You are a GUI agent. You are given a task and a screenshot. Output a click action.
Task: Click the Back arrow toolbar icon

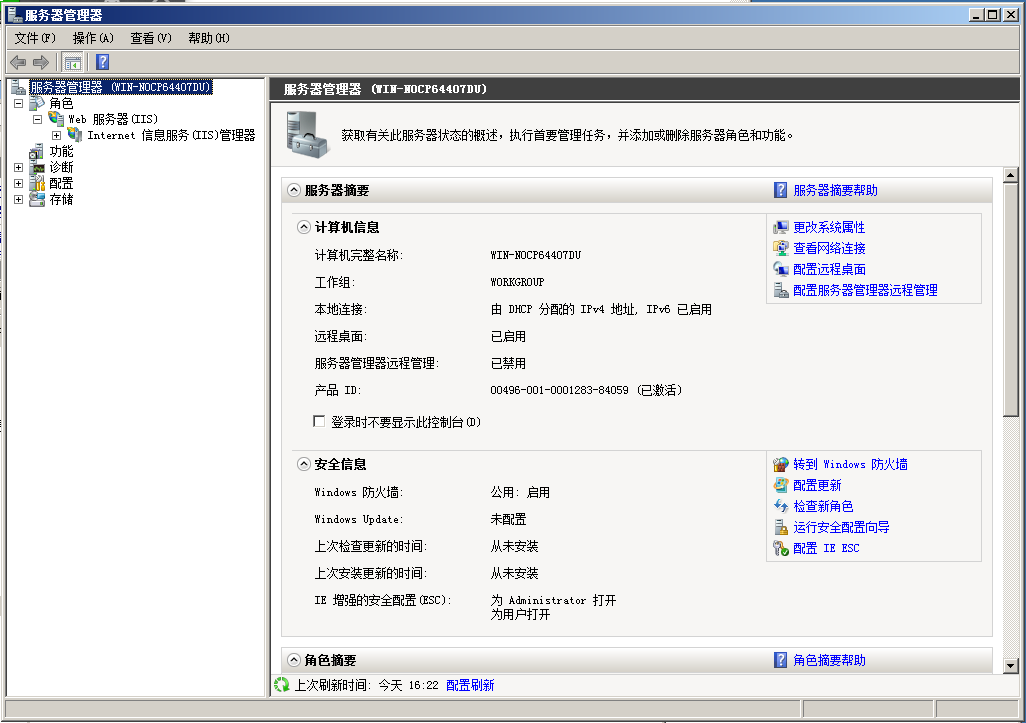18,63
